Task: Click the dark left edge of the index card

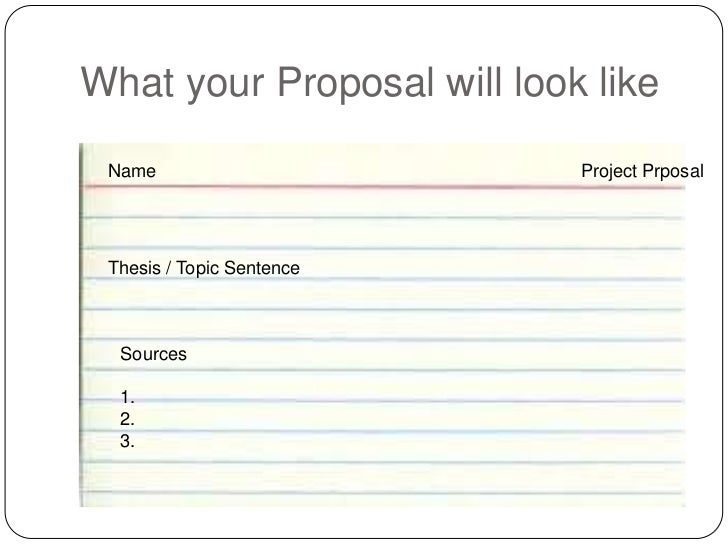Action: tap(81, 325)
